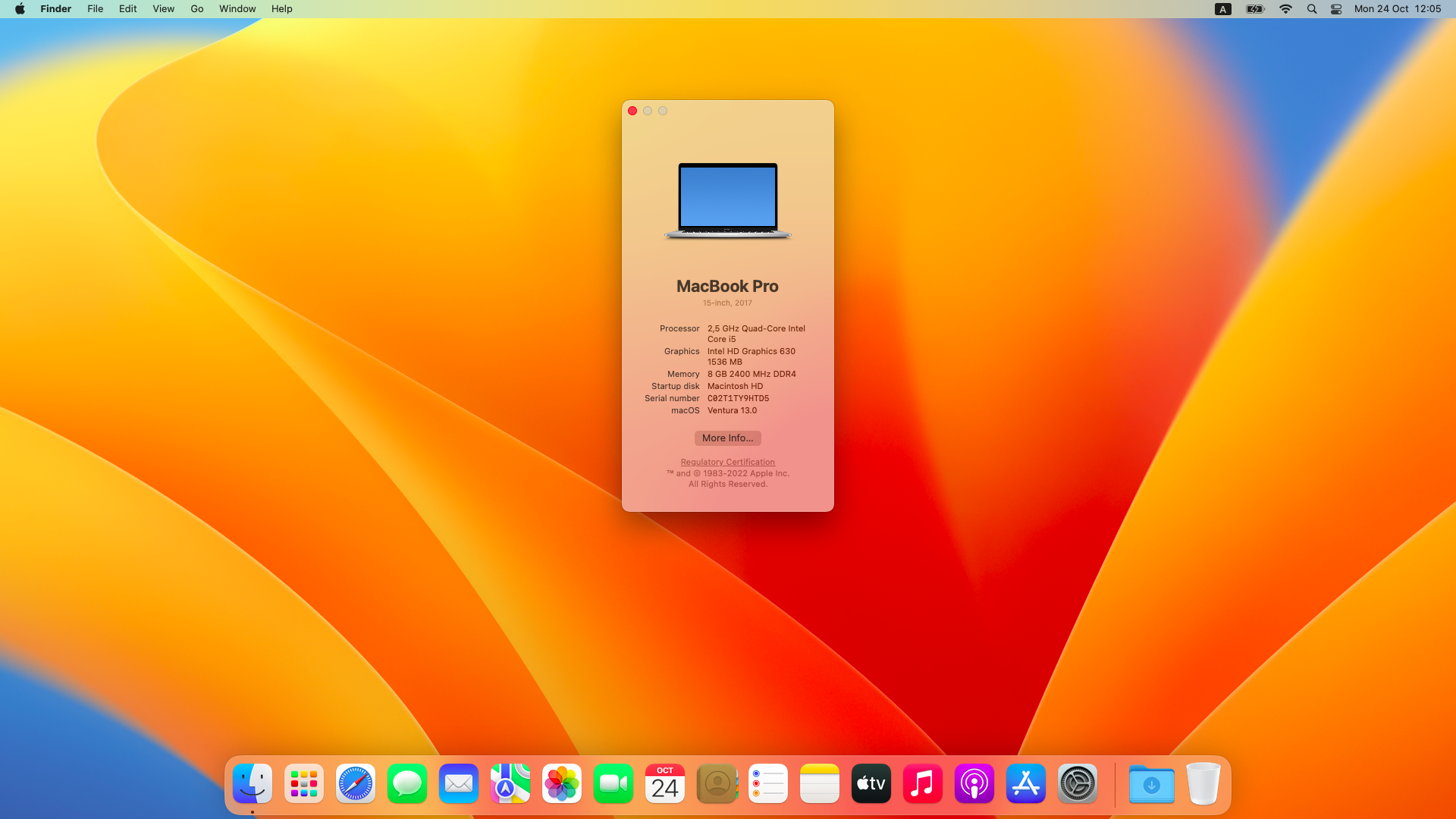Image resolution: width=1456 pixels, height=819 pixels.
Task: Launch Messages app in Dock
Action: 407,783
